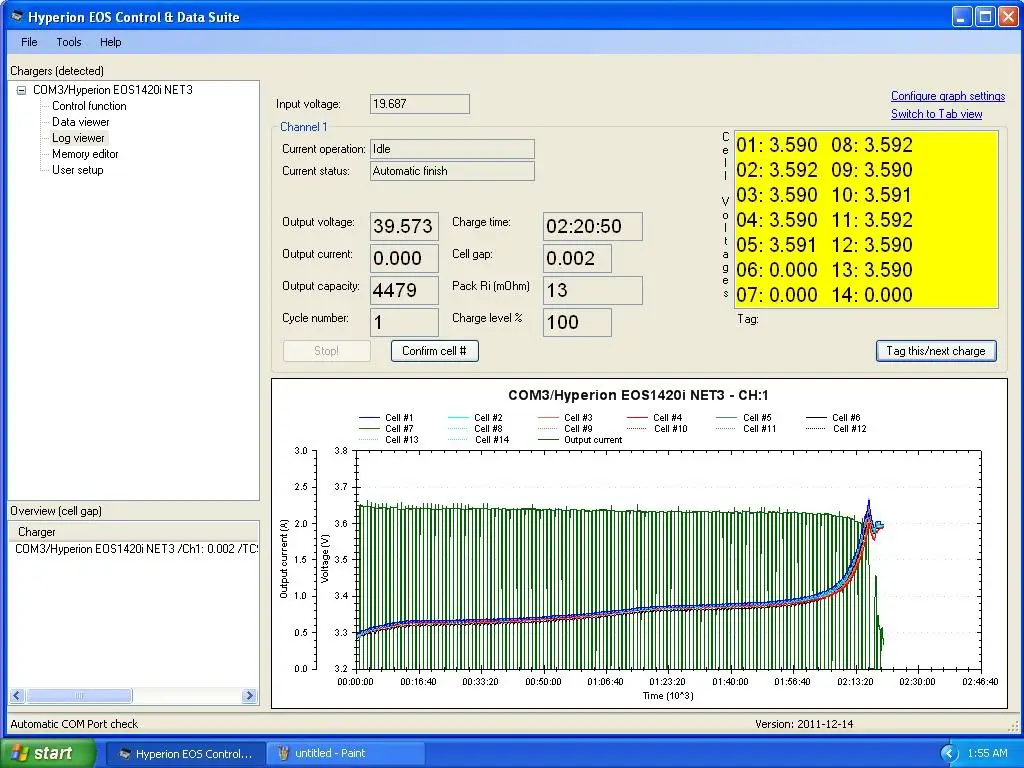Click the Hyperion app icon in title bar
Viewport: 1024px width, 768px height.
point(18,16)
